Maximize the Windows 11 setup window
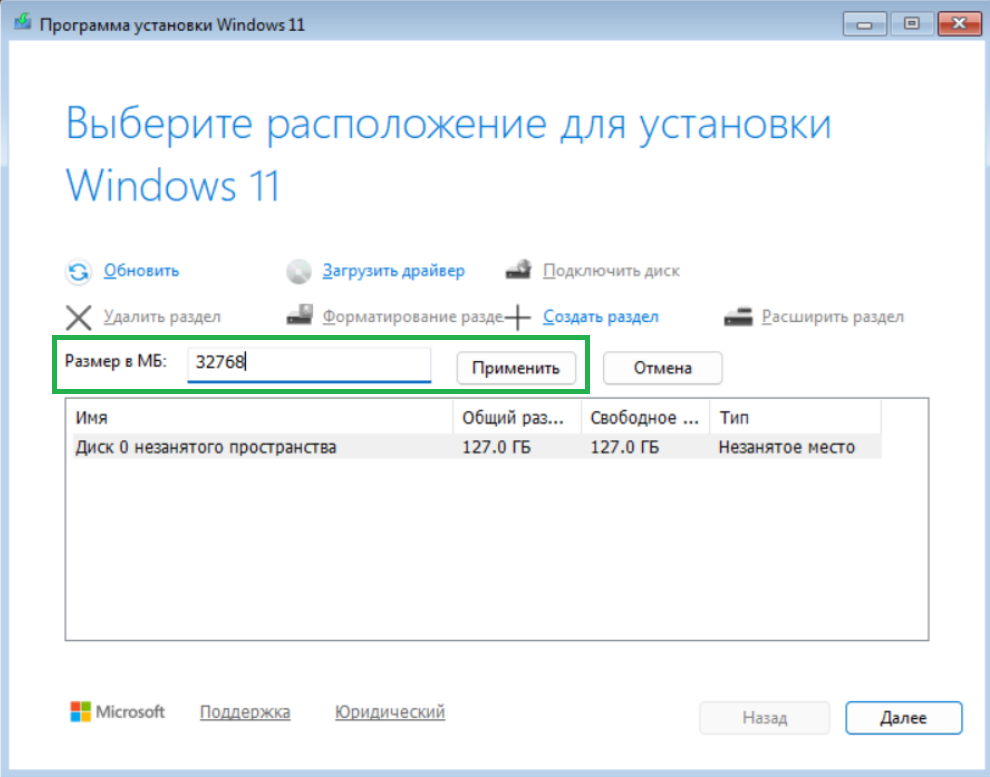This screenshot has height=777, width=990. [x=911, y=24]
